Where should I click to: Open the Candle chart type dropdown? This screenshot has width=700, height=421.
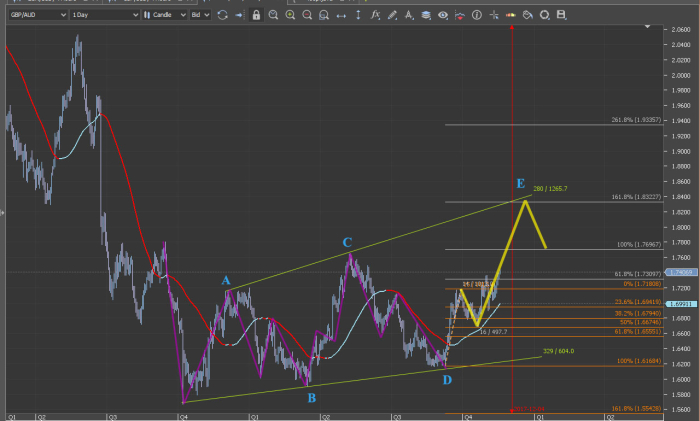[165, 15]
